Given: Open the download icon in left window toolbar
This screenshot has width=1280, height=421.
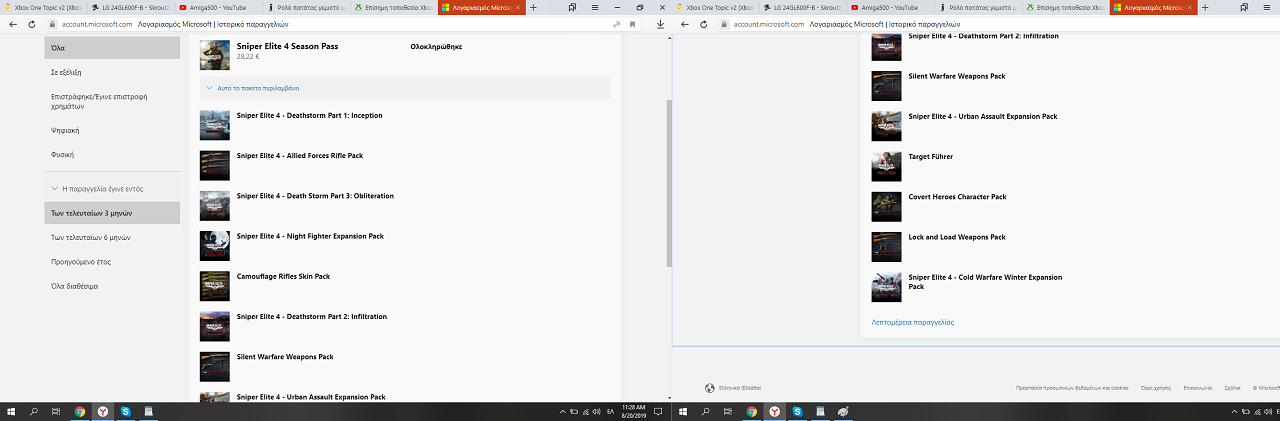Looking at the screenshot, I should click(661, 24).
